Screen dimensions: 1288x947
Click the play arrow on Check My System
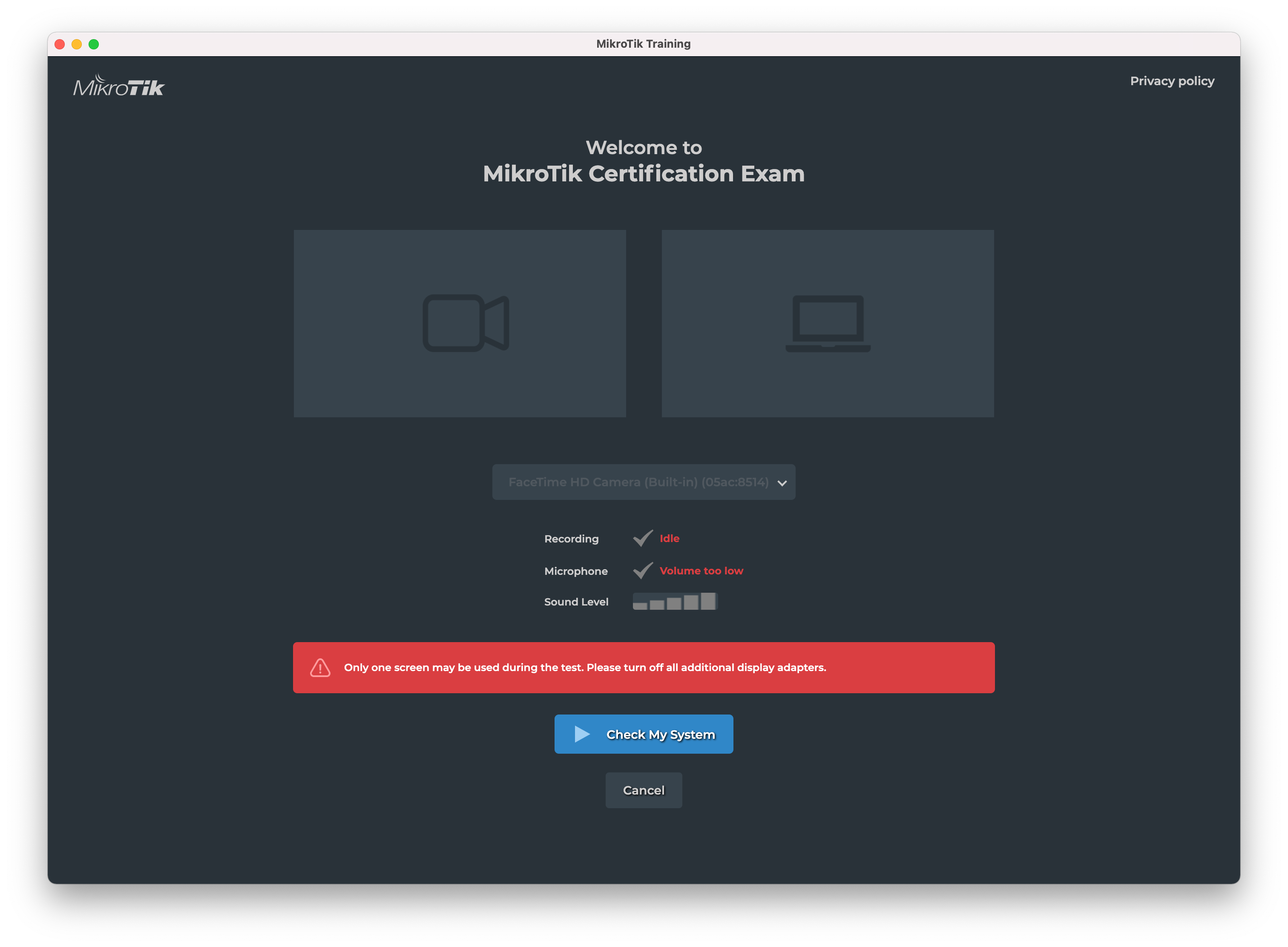(x=582, y=734)
